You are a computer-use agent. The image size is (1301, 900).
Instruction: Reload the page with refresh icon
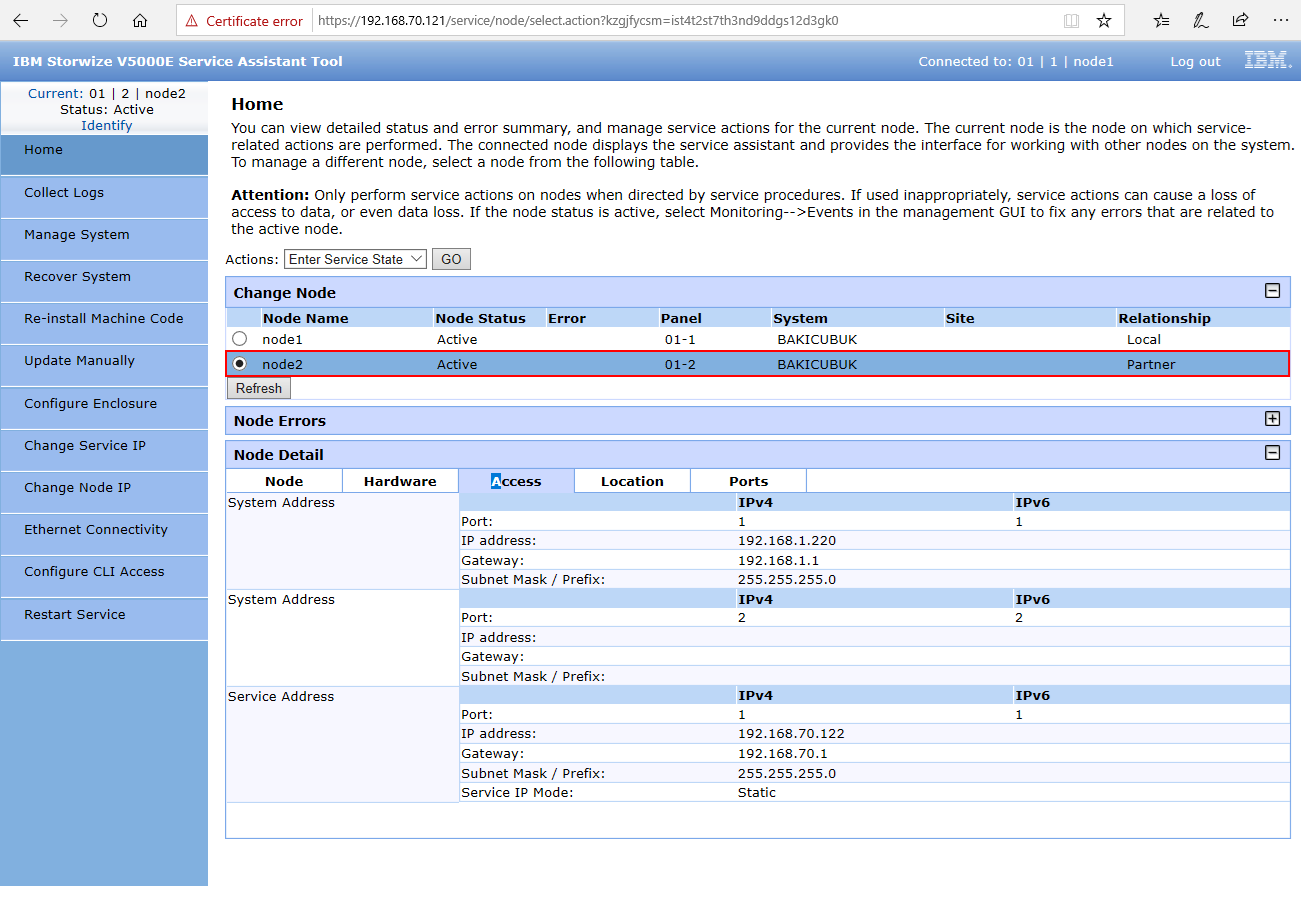(x=100, y=20)
